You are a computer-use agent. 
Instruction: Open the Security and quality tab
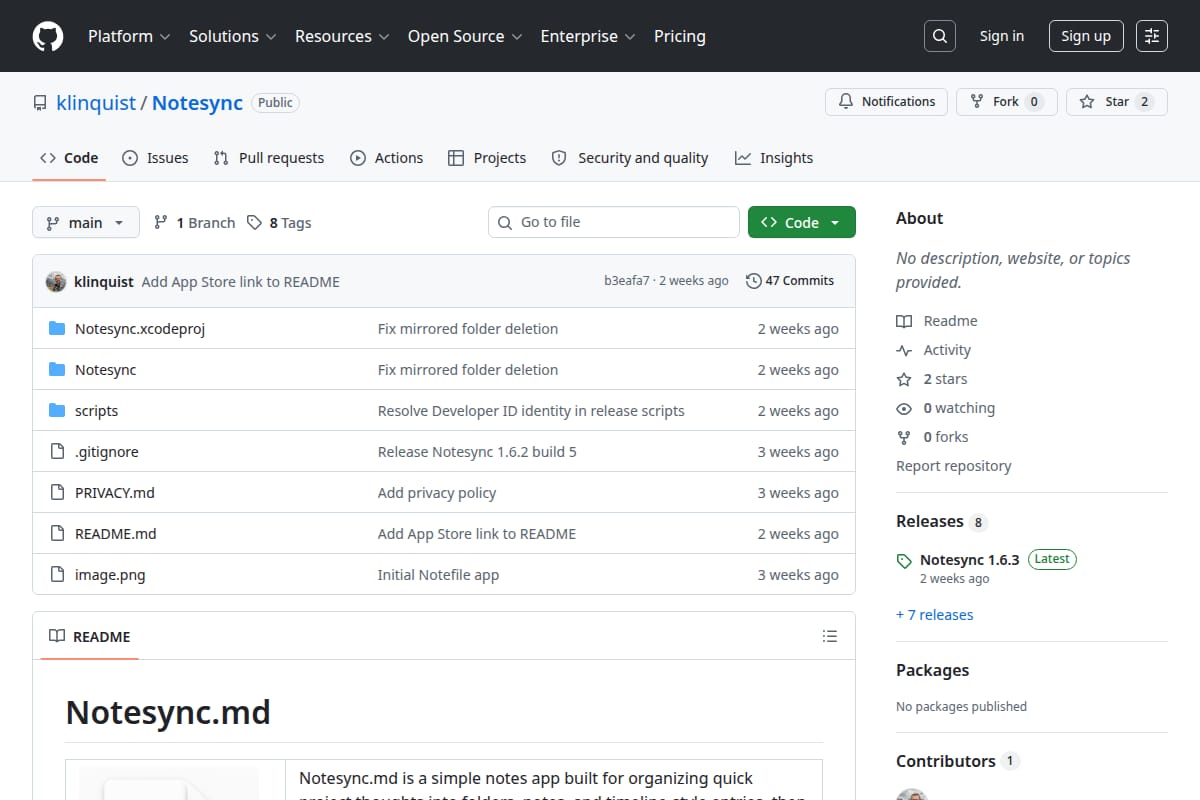coord(630,158)
